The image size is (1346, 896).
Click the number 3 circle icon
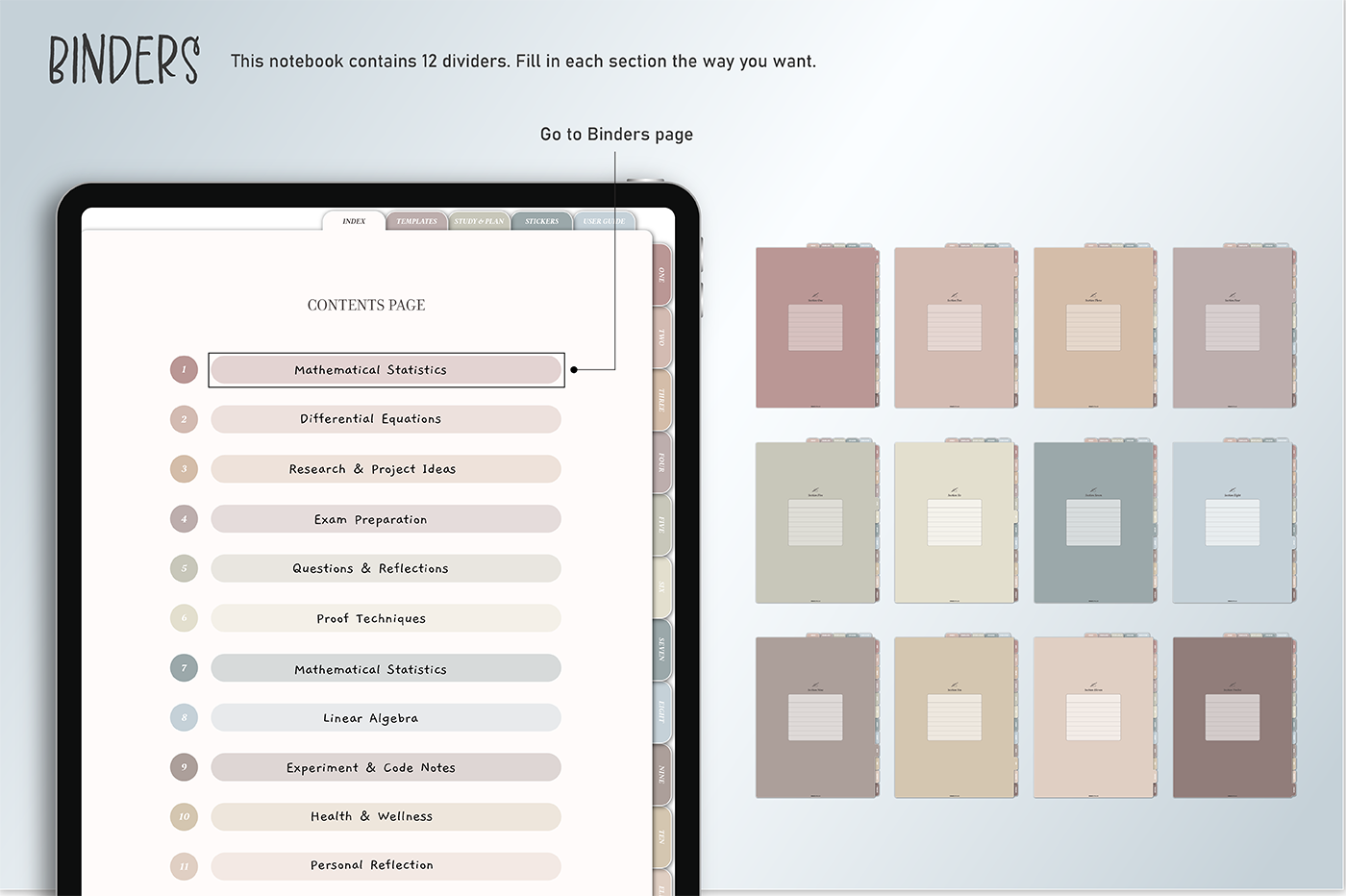[184, 469]
